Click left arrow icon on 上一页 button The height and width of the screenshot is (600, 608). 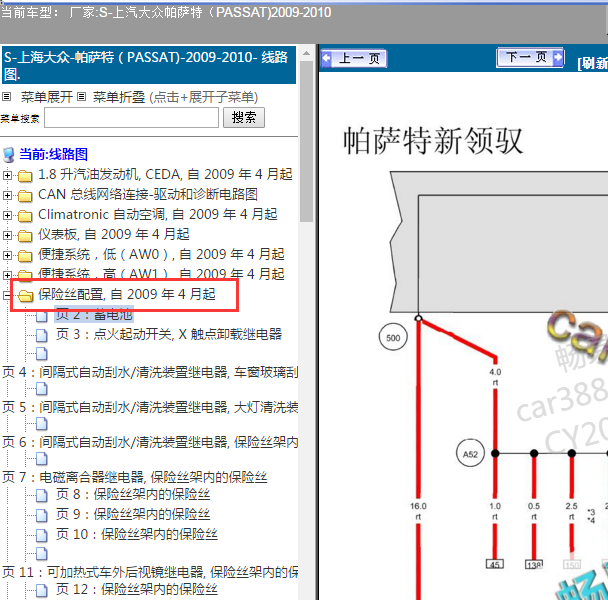[326, 59]
